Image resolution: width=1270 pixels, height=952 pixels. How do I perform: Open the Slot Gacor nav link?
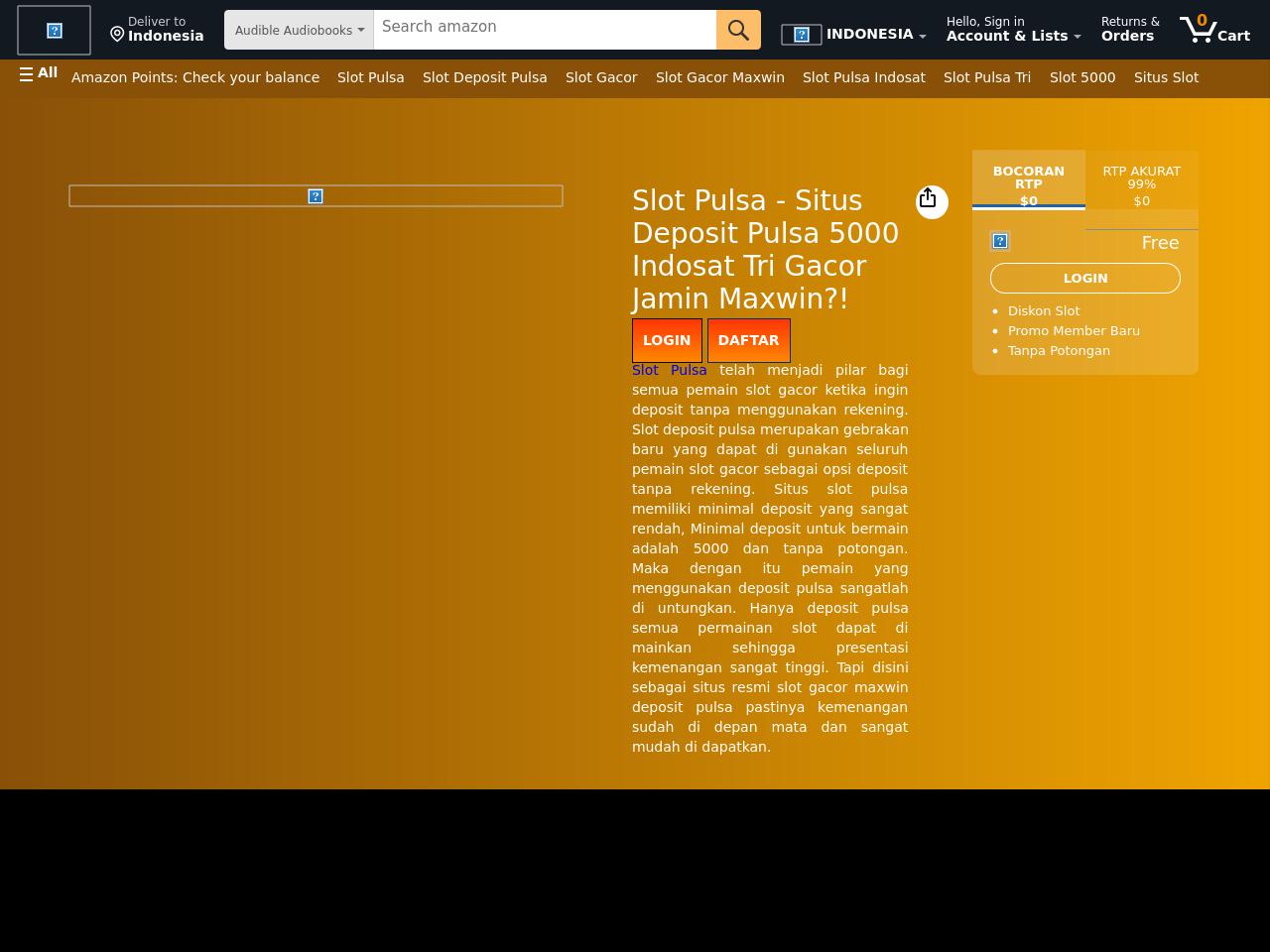(601, 77)
